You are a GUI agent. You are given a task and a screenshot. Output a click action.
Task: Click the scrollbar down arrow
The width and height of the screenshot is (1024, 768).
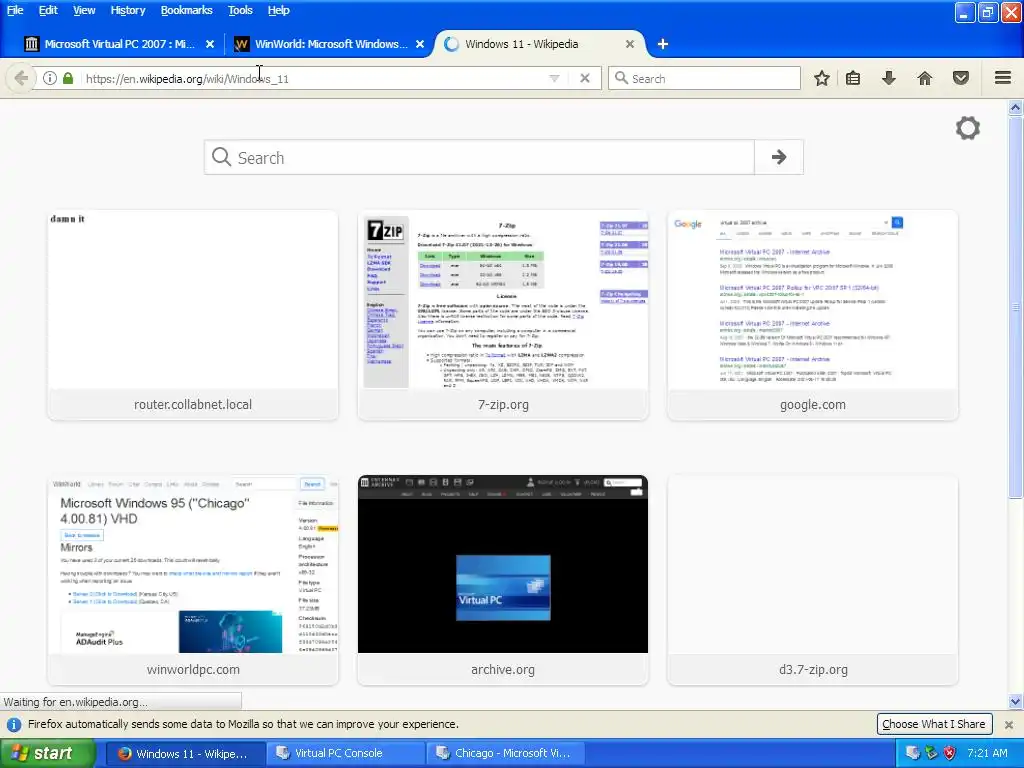pyautogui.click(x=1016, y=701)
